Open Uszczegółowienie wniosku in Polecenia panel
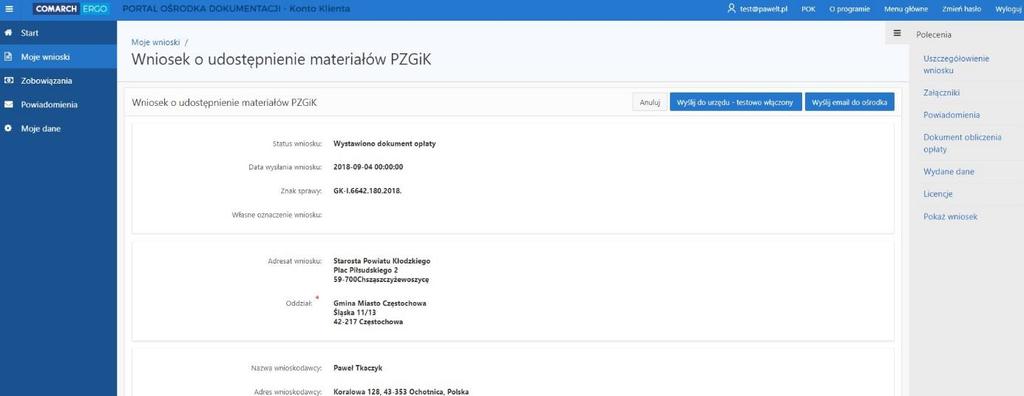This screenshot has height=396, width=1024. (956, 64)
